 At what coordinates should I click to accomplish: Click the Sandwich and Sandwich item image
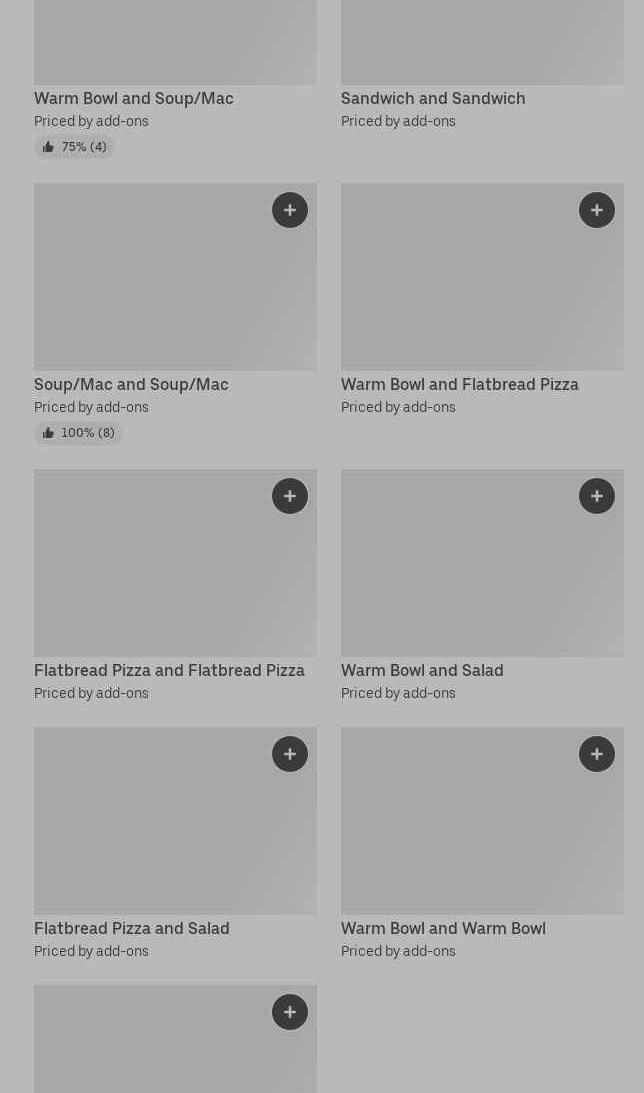pos(482,40)
